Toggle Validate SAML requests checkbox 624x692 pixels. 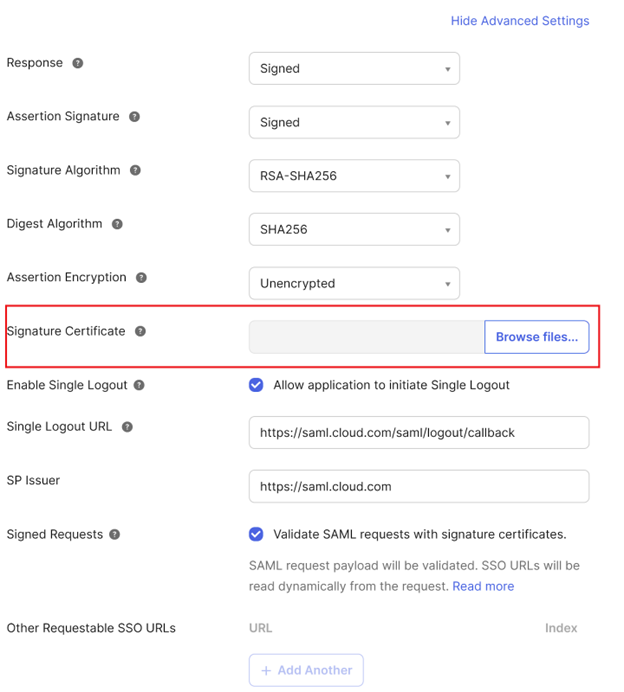[256, 534]
